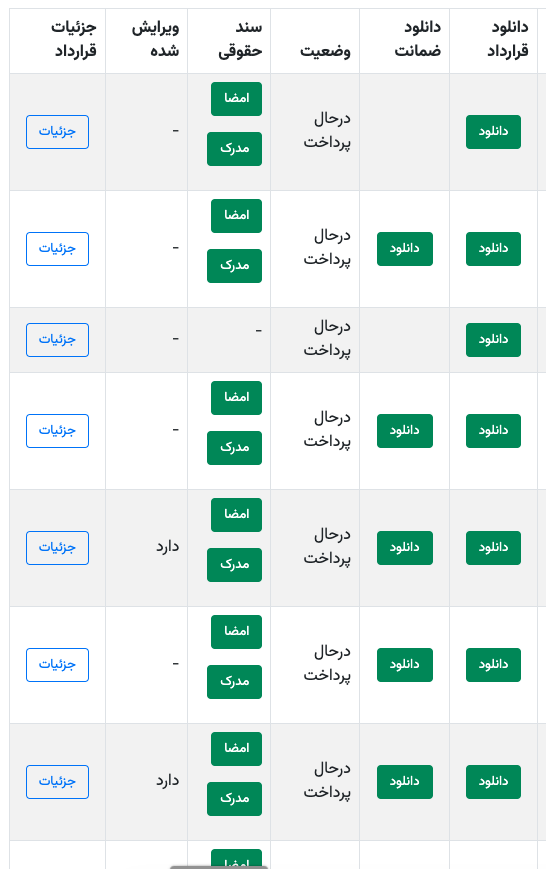Open مدرک in first row
546x869 pixels.
point(234,149)
